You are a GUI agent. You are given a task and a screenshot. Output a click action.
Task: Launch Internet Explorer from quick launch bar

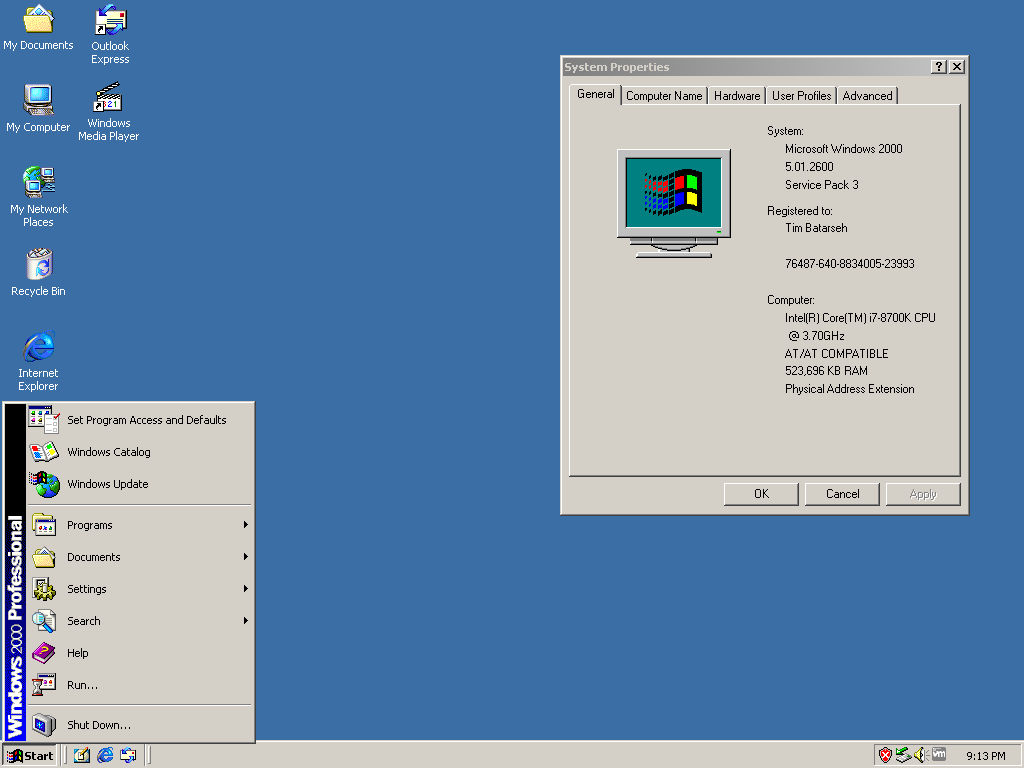105,756
